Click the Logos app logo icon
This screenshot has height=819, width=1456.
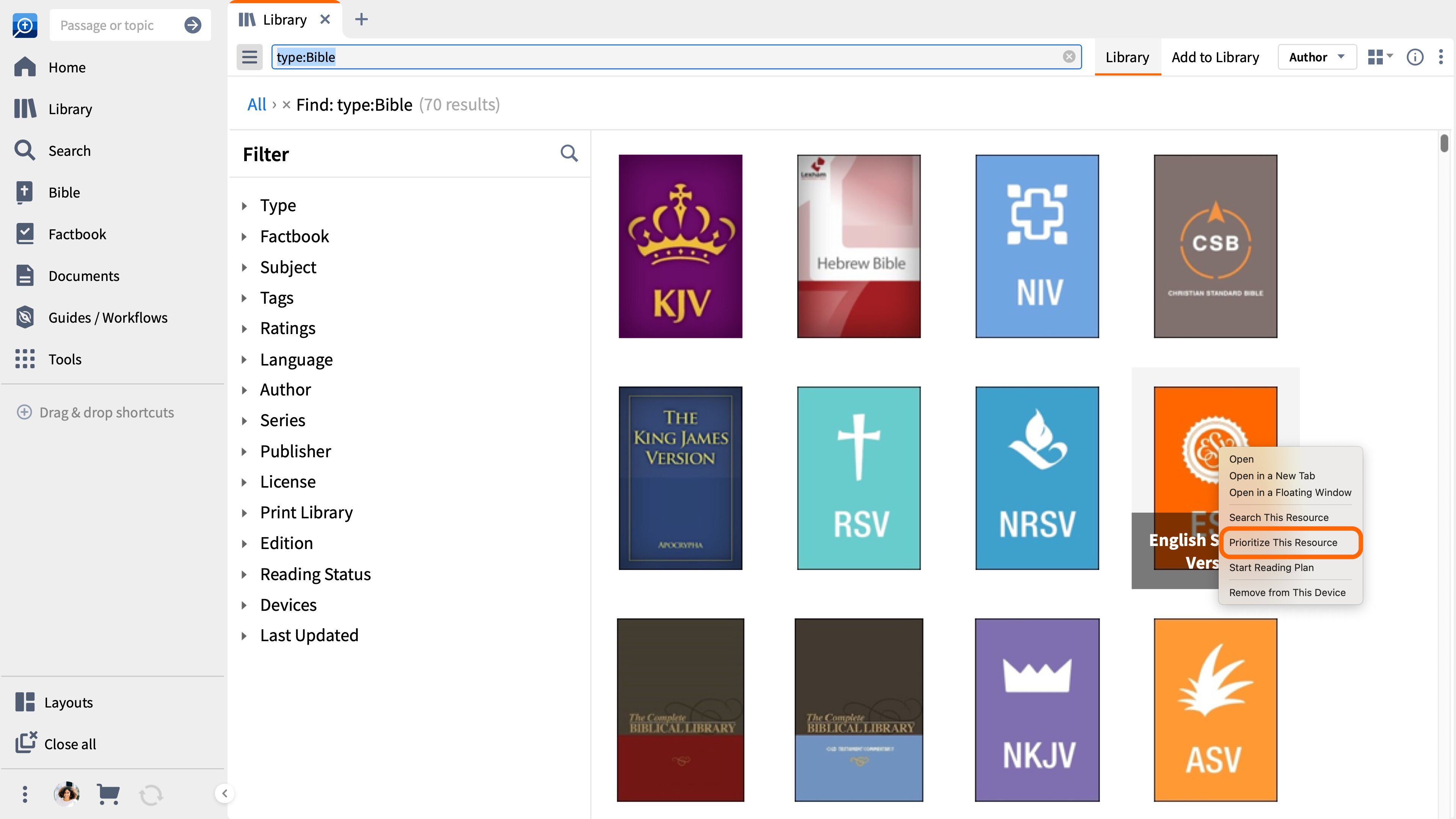(x=25, y=25)
